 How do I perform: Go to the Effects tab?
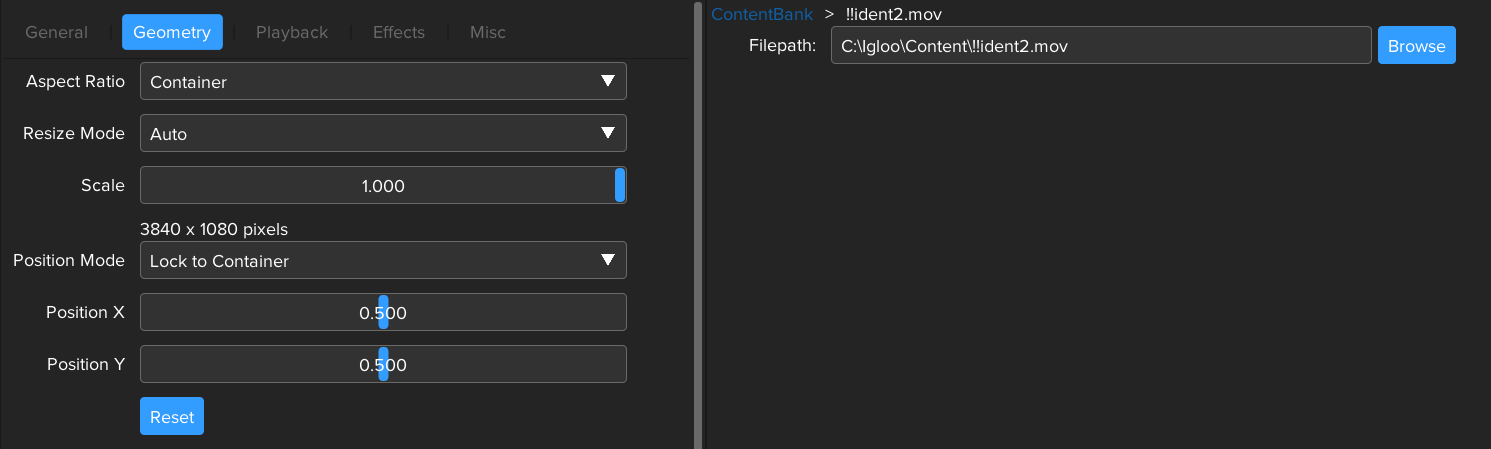pyautogui.click(x=399, y=32)
